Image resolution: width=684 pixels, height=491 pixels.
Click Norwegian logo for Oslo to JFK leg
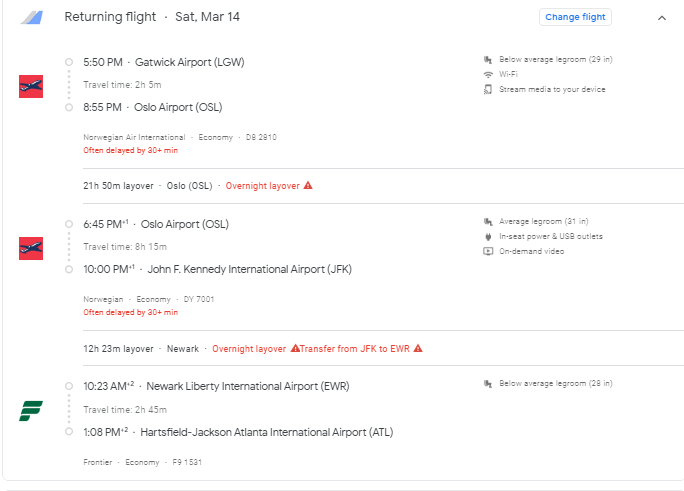pos(31,248)
